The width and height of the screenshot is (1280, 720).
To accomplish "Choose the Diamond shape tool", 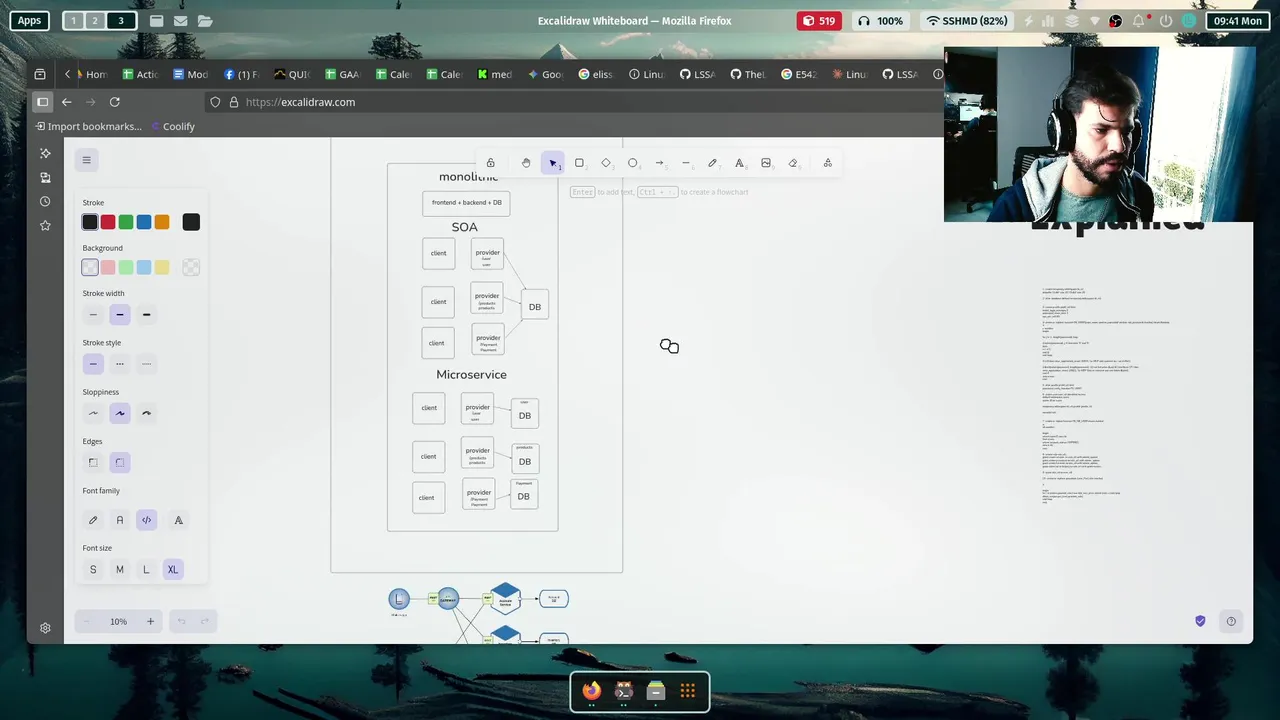I will click(606, 163).
